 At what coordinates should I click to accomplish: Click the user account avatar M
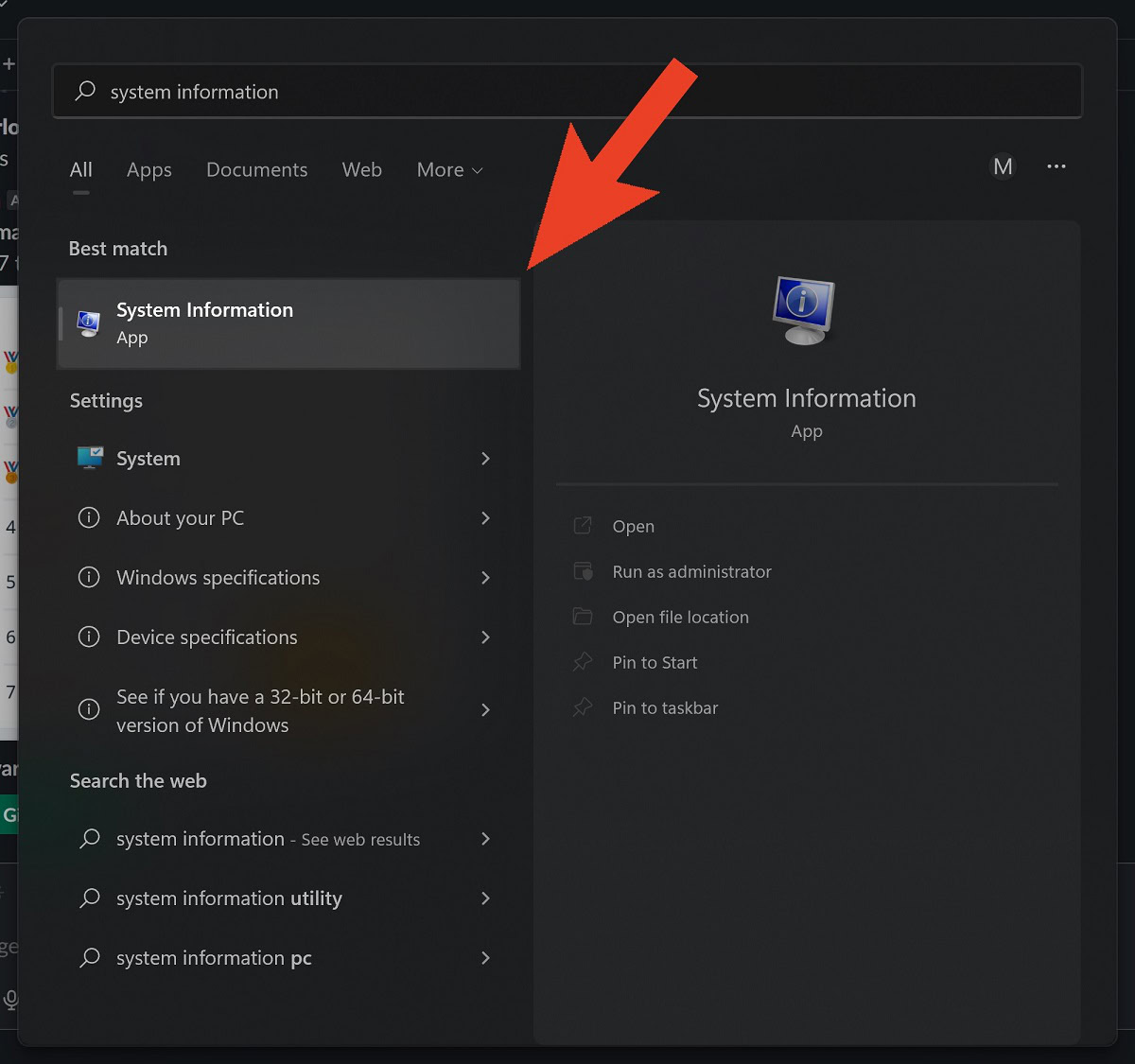coord(1003,167)
